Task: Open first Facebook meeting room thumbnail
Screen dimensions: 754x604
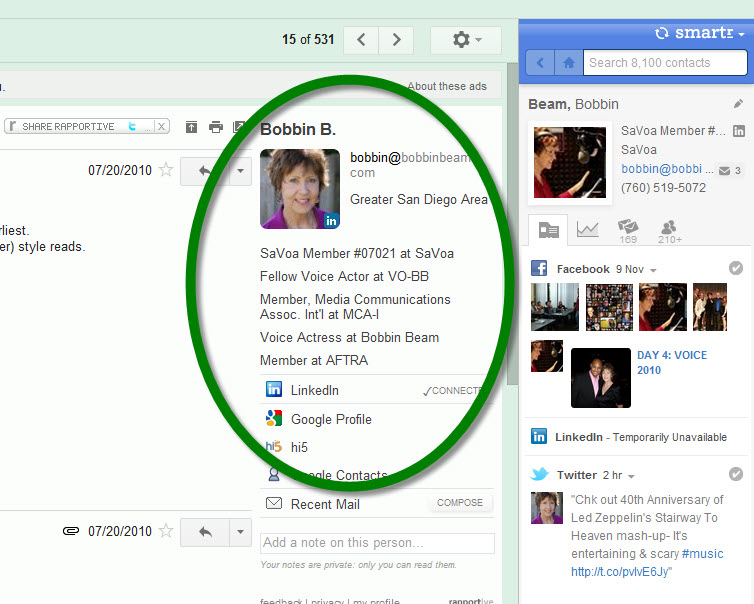Action: [x=554, y=307]
